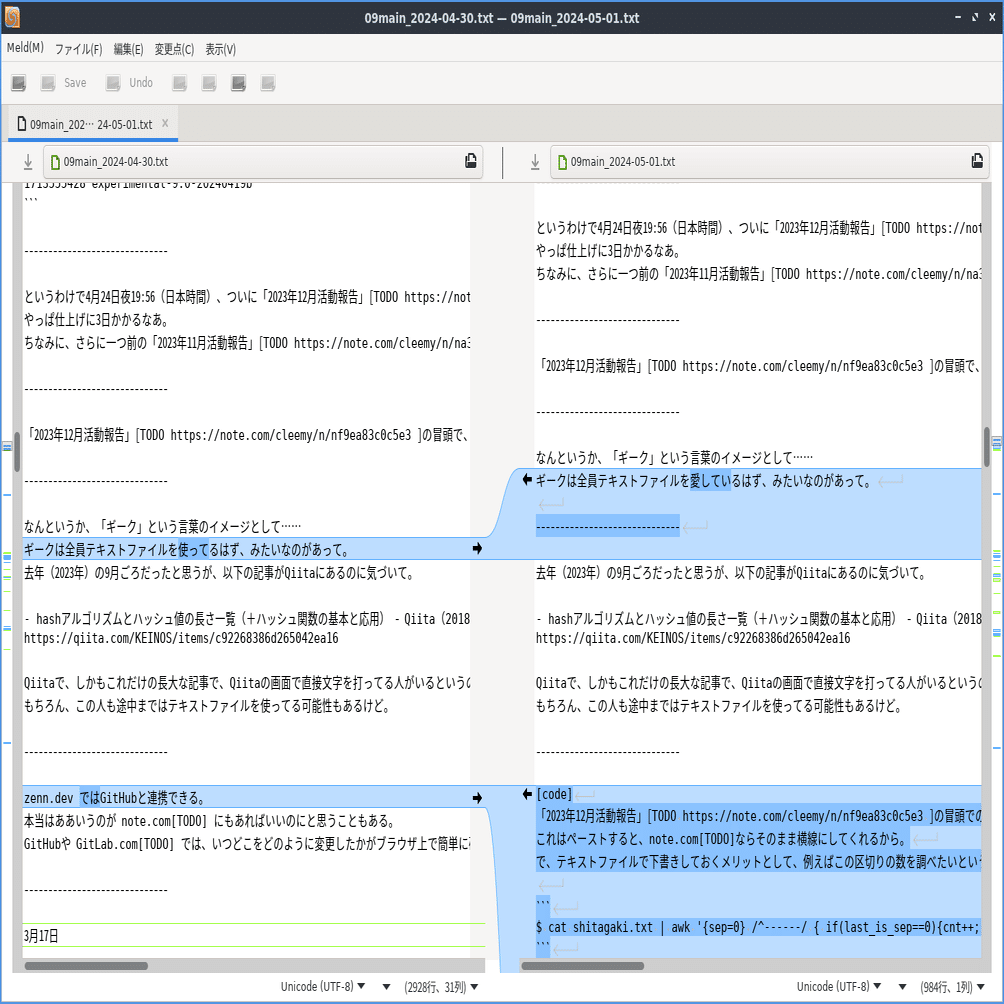Open the (2928行、31列) cursor position dropdown
The height and width of the screenshot is (1004, 1004).
click(441, 987)
